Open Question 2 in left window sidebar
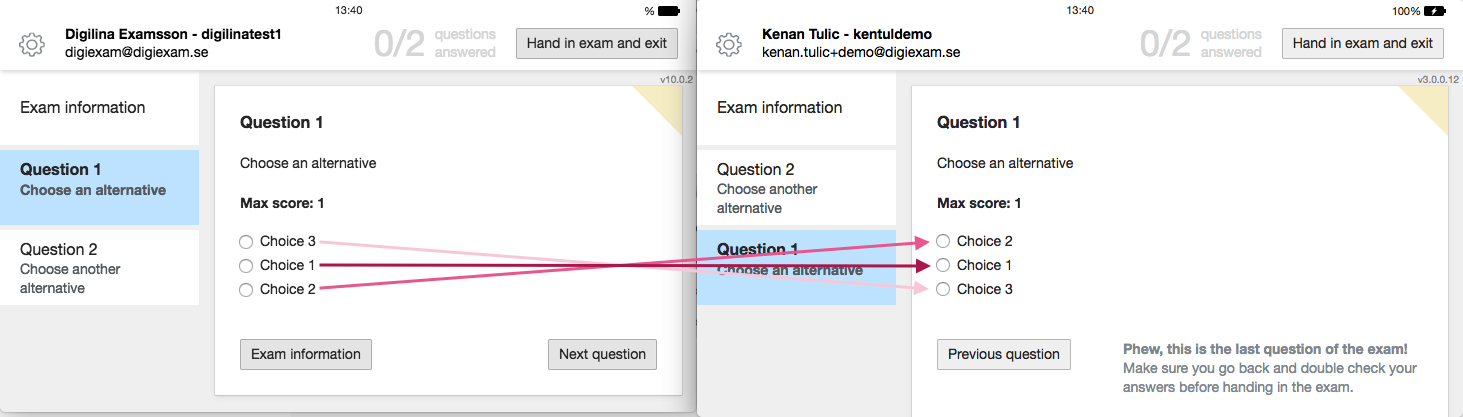 [x=99, y=268]
